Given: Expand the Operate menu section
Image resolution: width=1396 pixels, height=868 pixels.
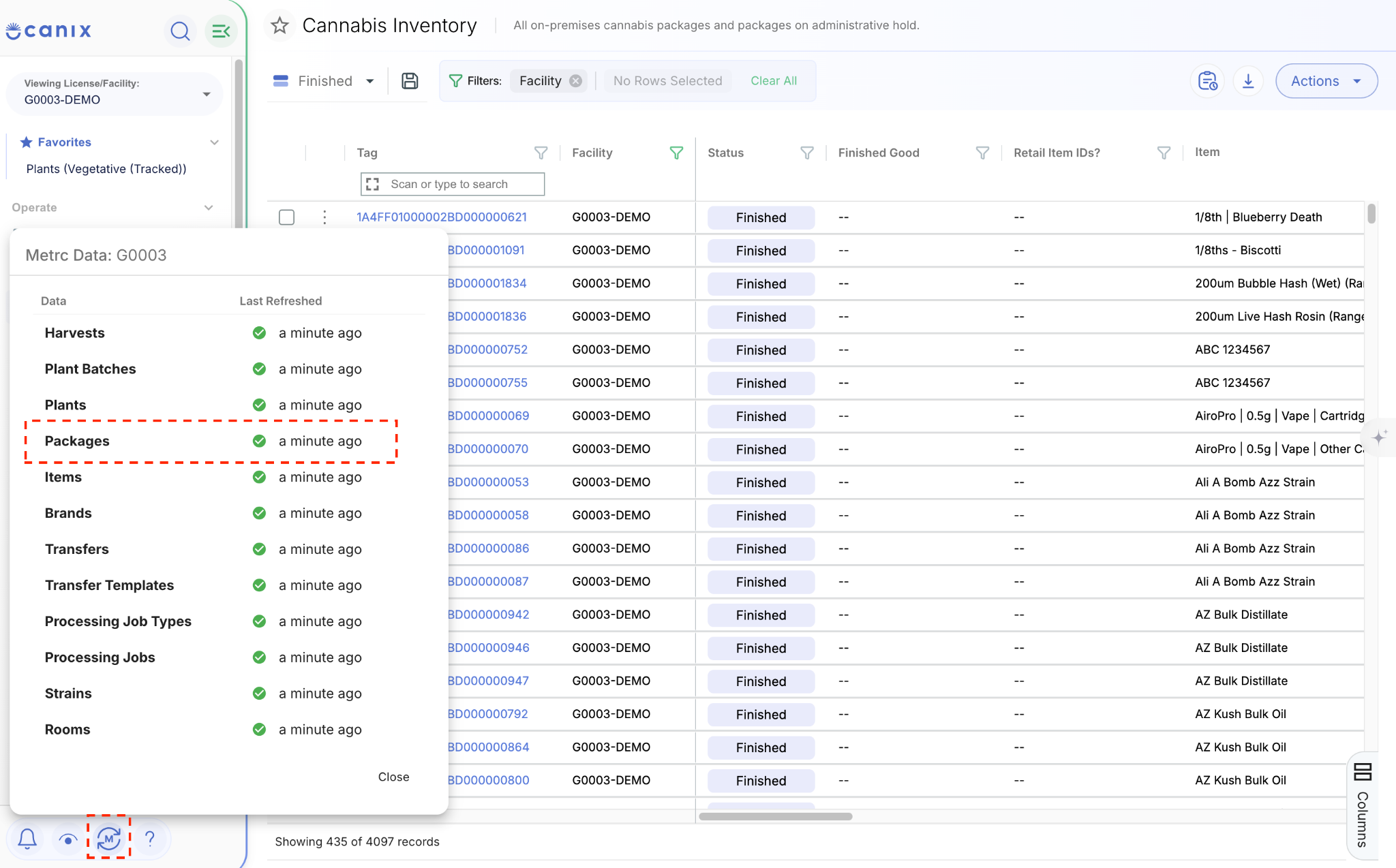Looking at the screenshot, I should point(112,208).
